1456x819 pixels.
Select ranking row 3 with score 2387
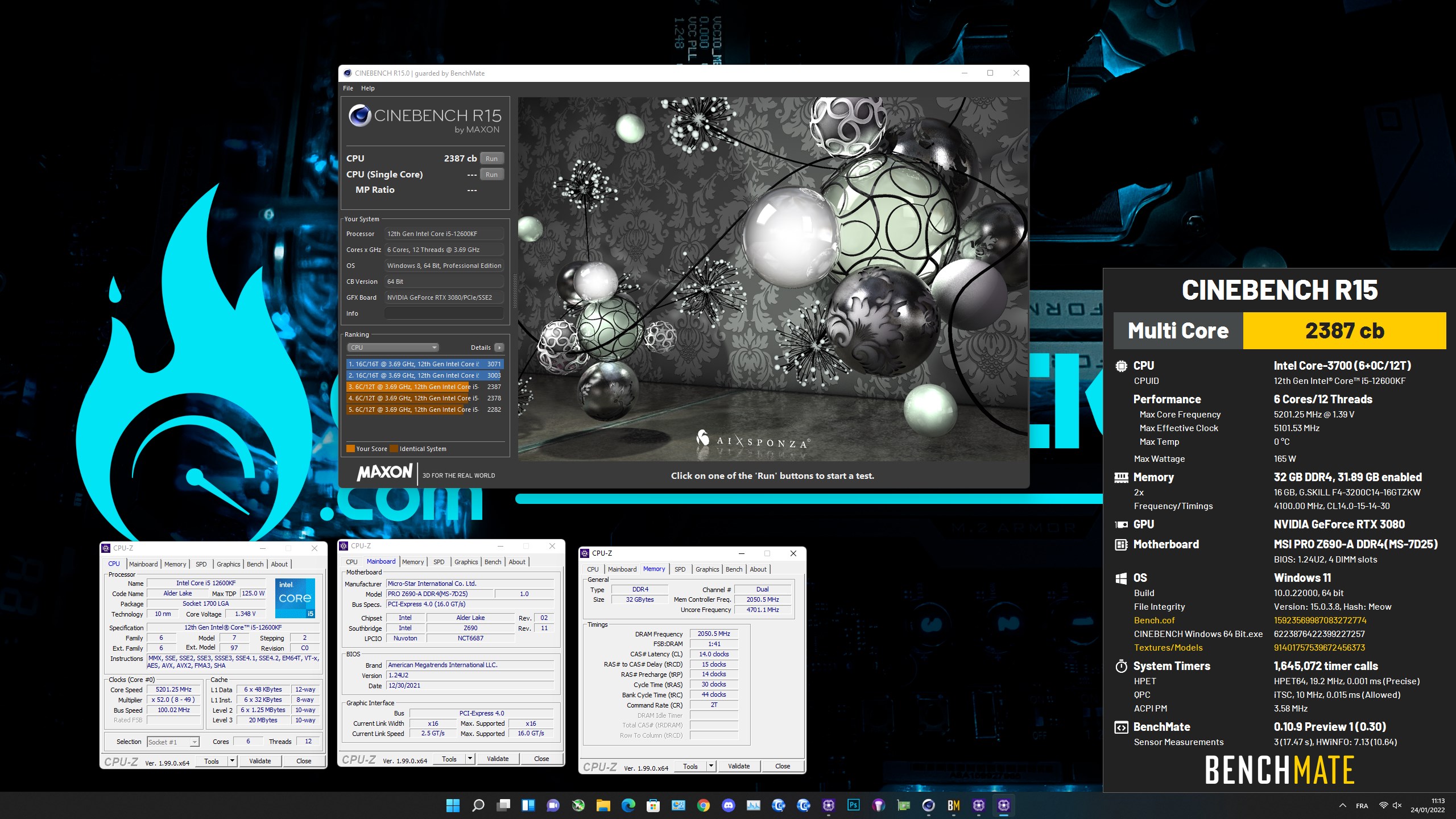[425, 387]
